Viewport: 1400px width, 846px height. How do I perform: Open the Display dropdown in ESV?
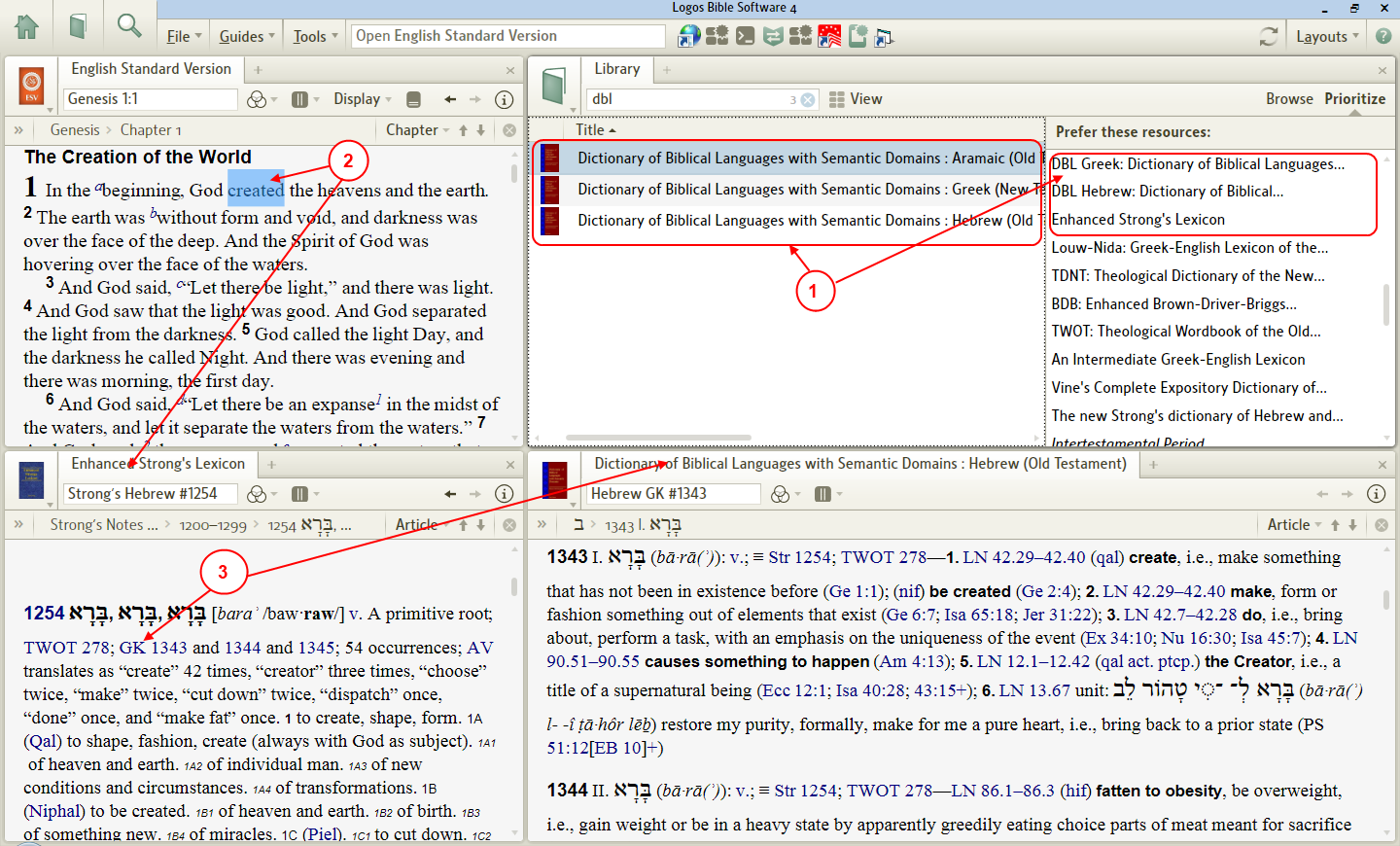(x=363, y=99)
